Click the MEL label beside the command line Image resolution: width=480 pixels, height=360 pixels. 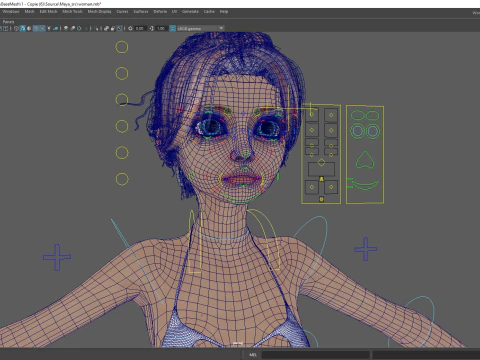coord(253,355)
